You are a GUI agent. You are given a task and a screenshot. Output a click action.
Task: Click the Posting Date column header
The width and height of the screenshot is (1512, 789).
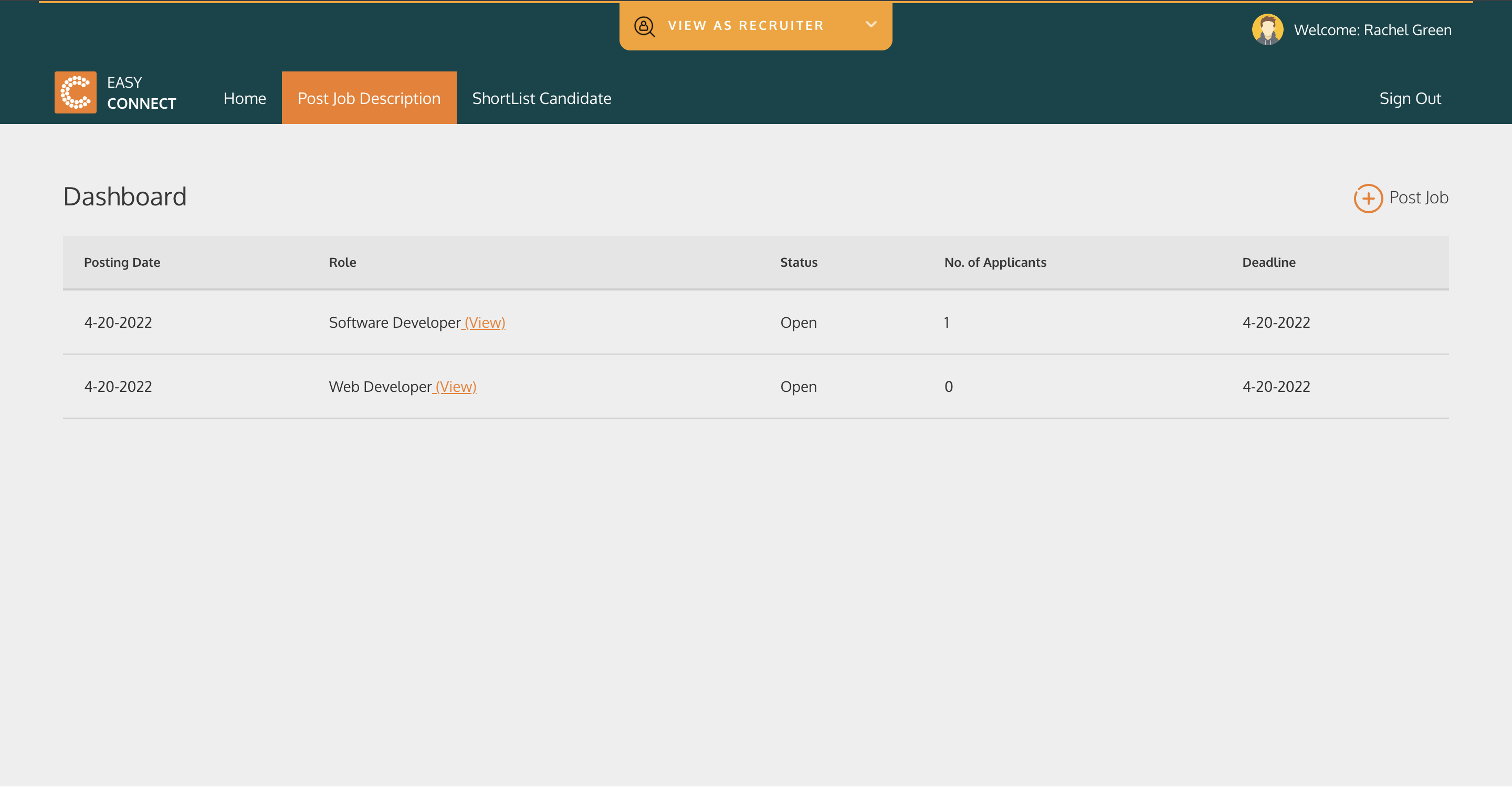click(x=122, y=263)
